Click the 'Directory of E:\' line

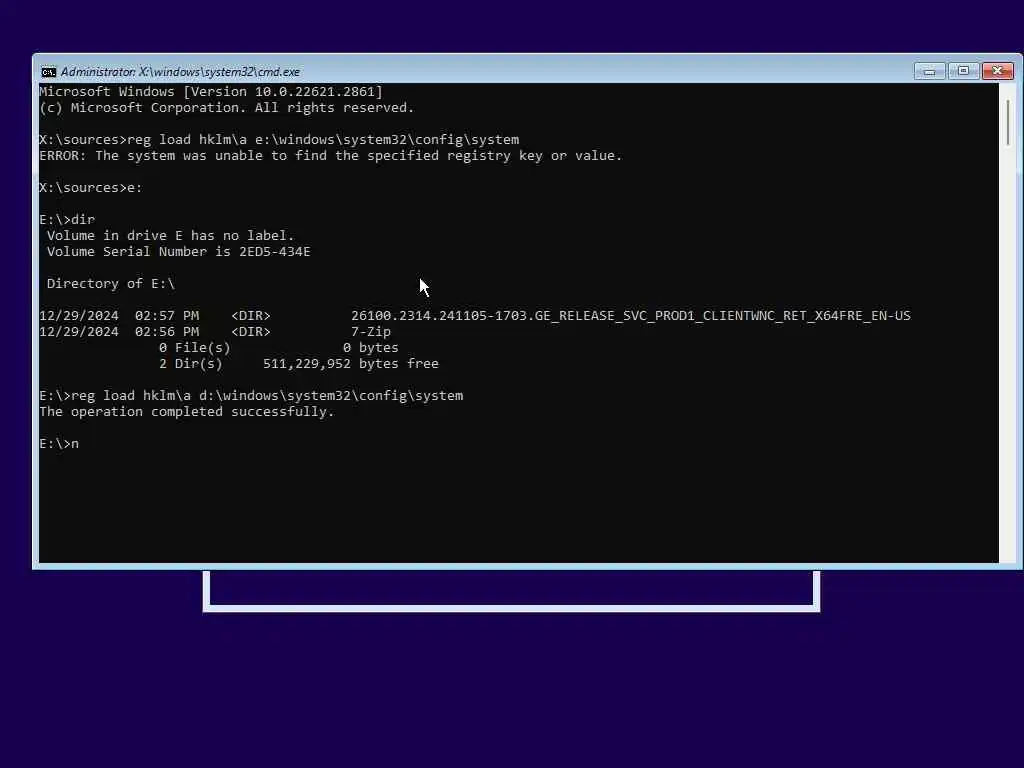click(111, 283)
